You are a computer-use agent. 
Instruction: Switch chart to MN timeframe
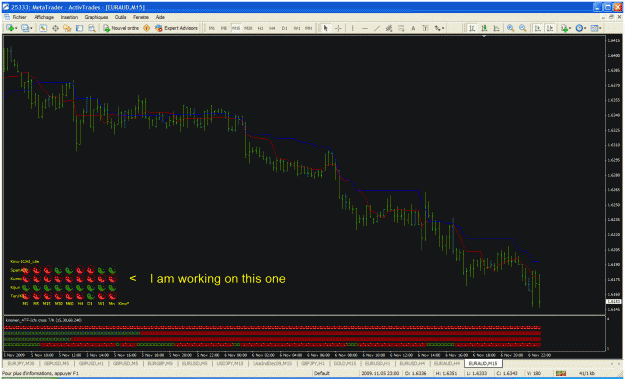309,28
